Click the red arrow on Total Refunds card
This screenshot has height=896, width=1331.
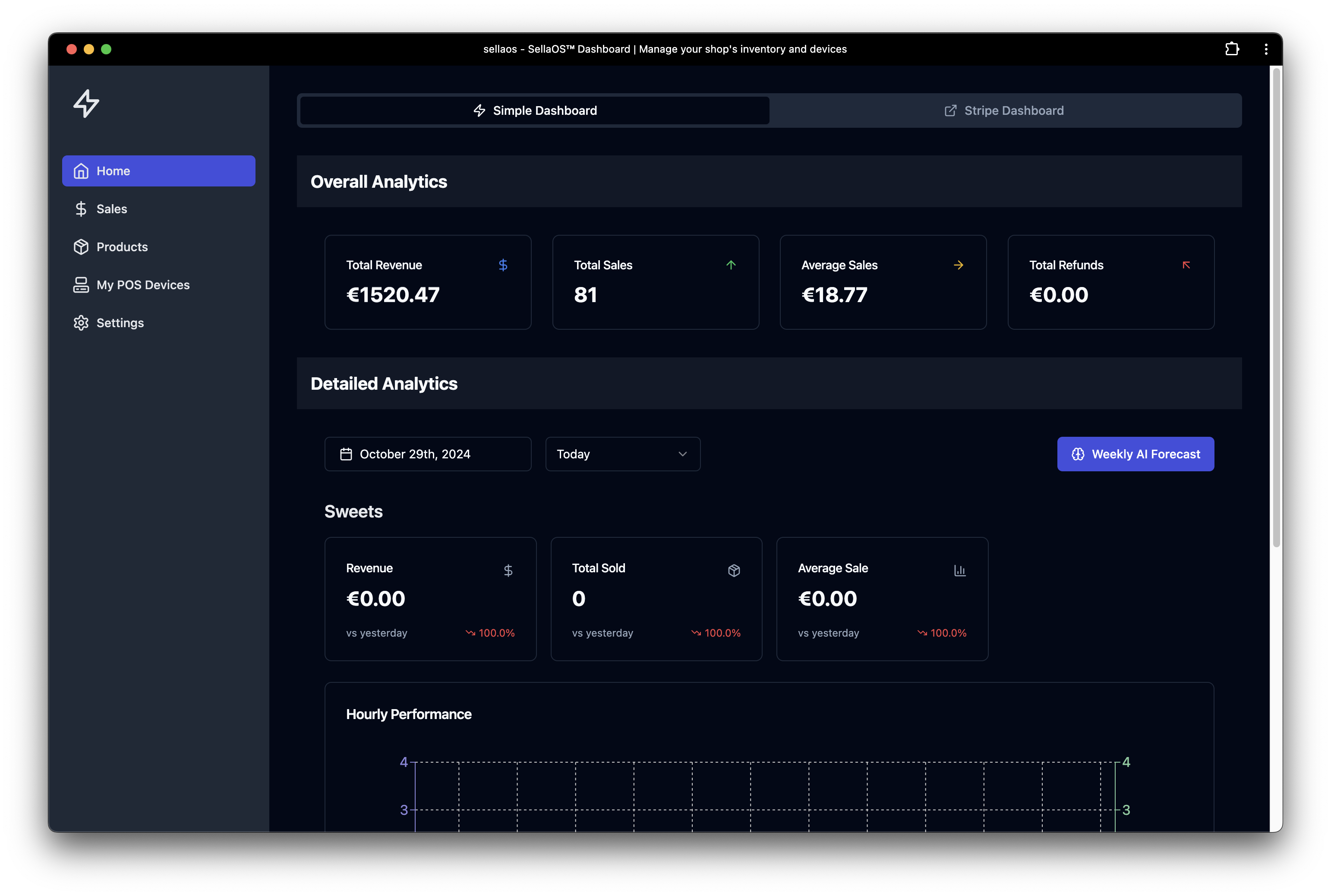pos(1186,265)
